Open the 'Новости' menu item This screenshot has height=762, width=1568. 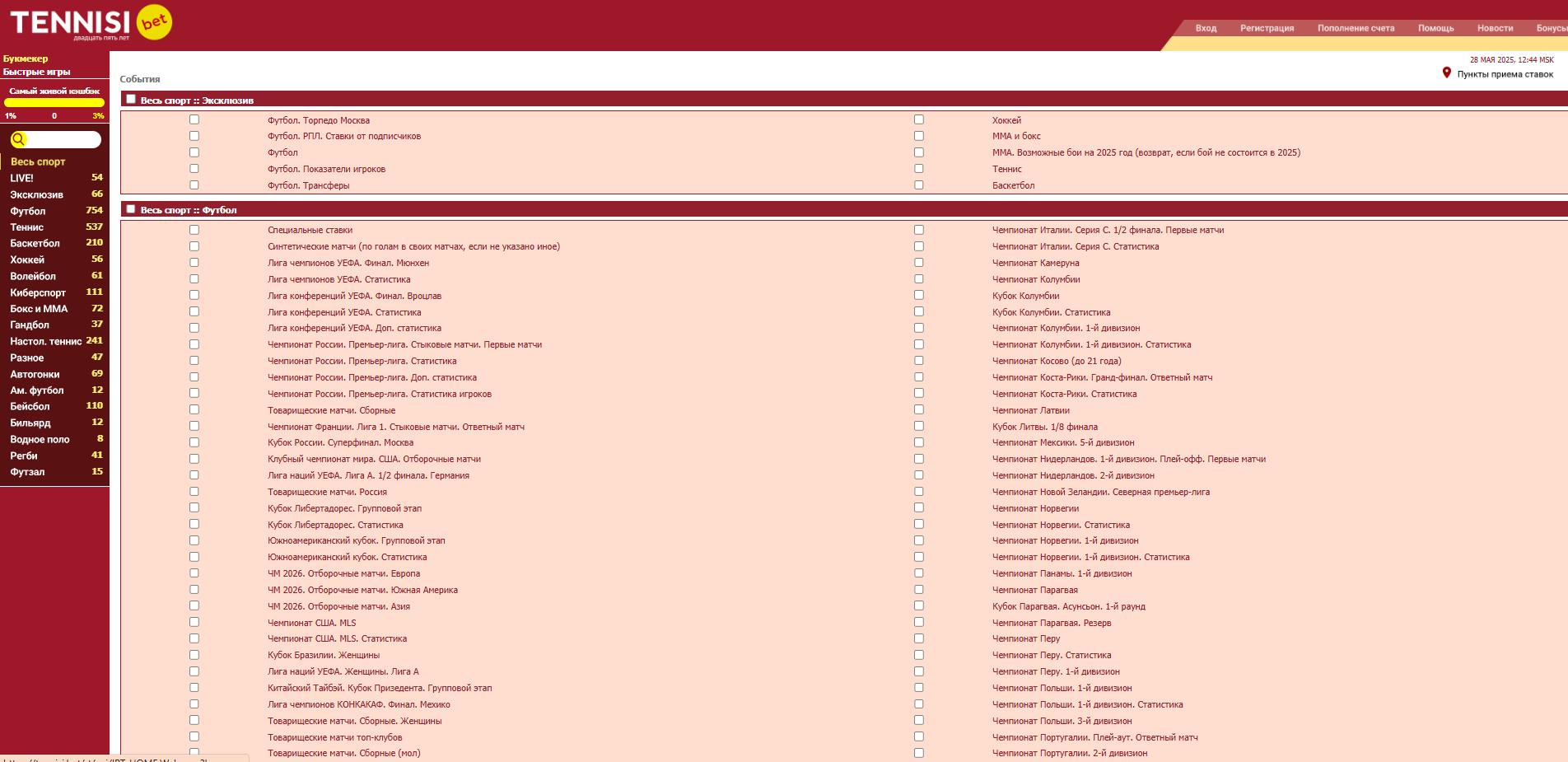pos(1495,28)
